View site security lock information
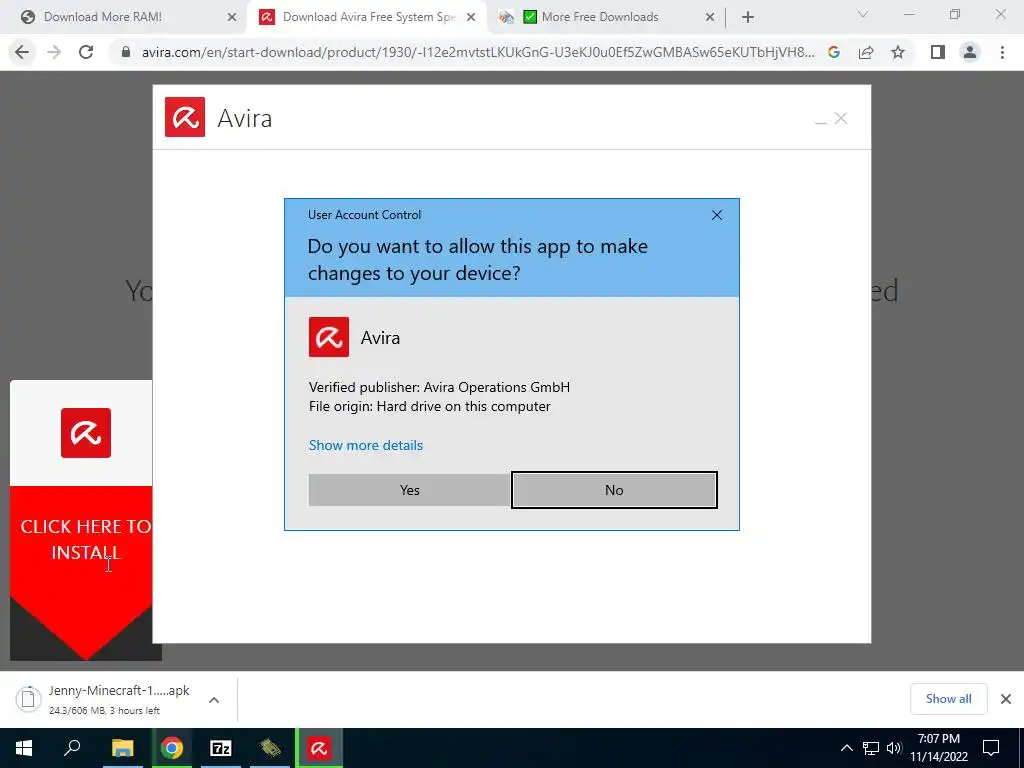 (x=126, y=52)
